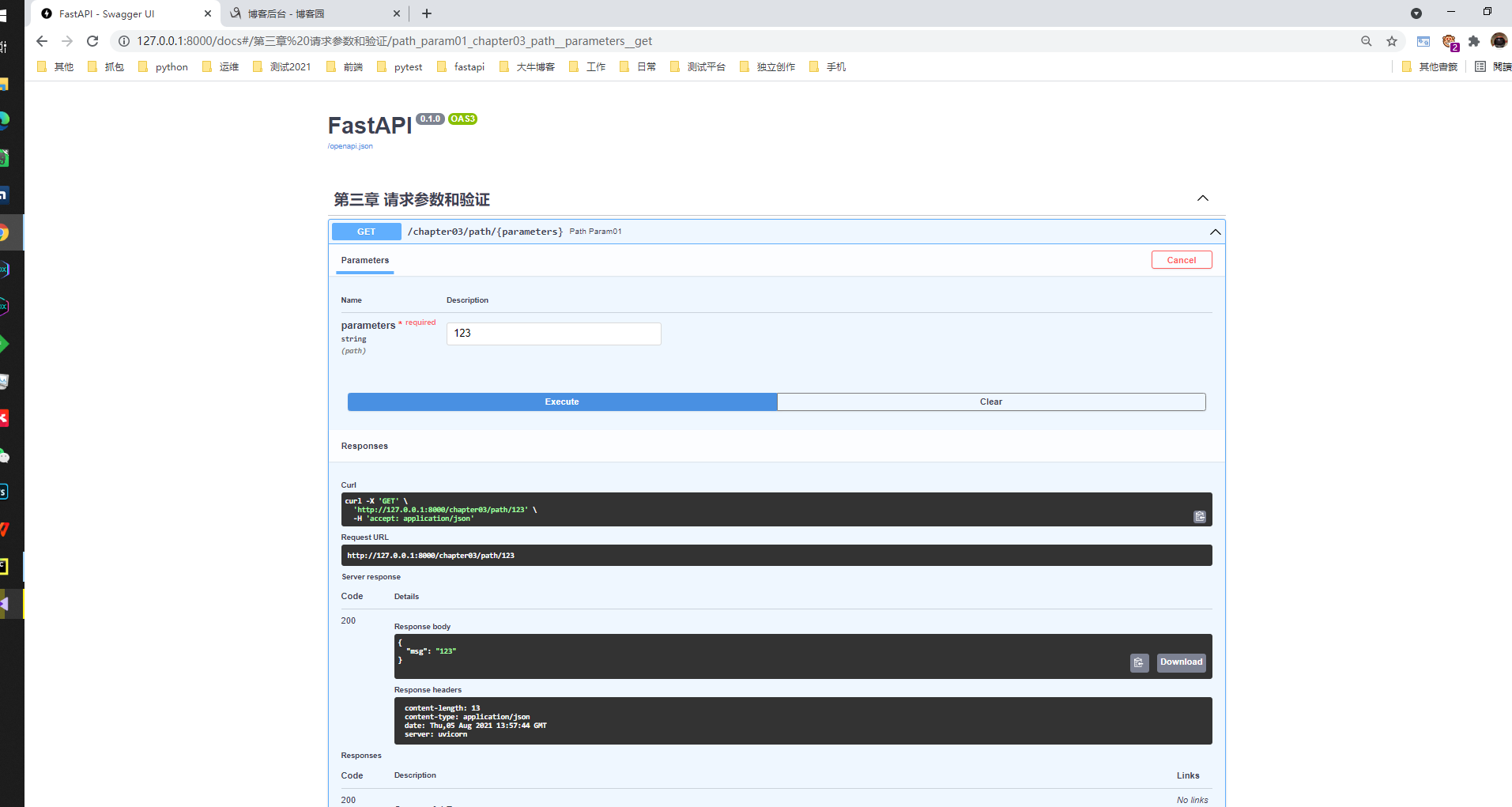The image size is (1512, 807).
Task: Open the Extensions puzzle-piece menu
Action: 1474,41
